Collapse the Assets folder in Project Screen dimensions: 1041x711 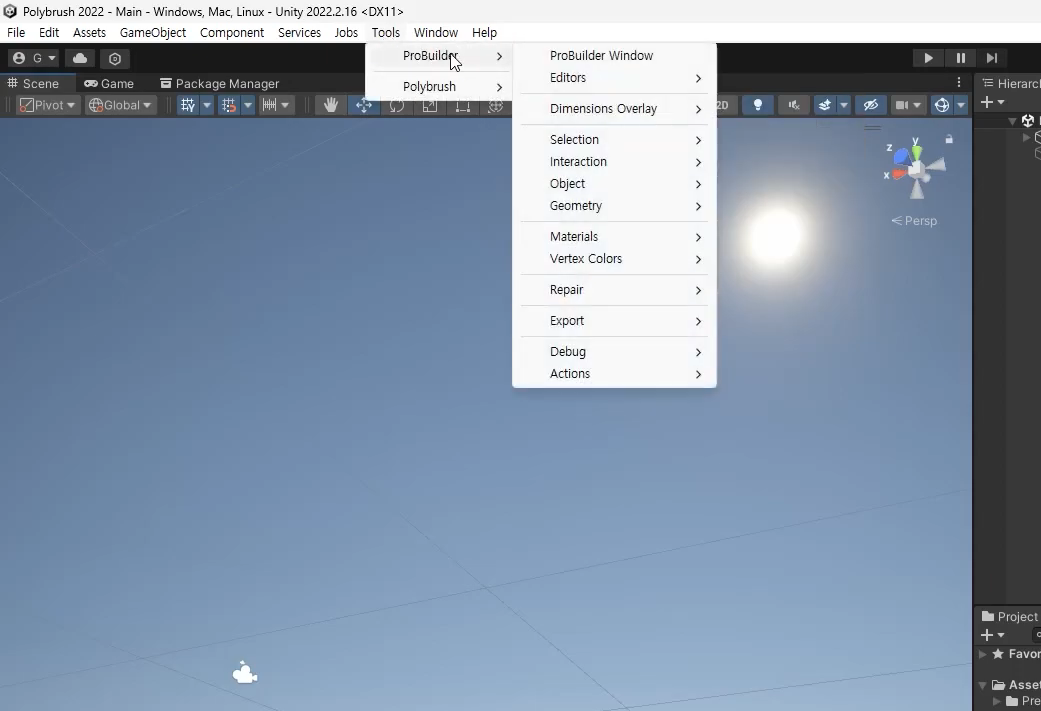click(x=983, y=684)
